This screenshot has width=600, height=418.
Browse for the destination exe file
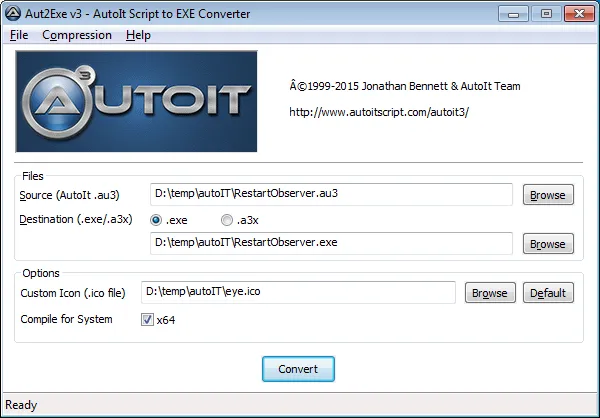tap(548, 244)
